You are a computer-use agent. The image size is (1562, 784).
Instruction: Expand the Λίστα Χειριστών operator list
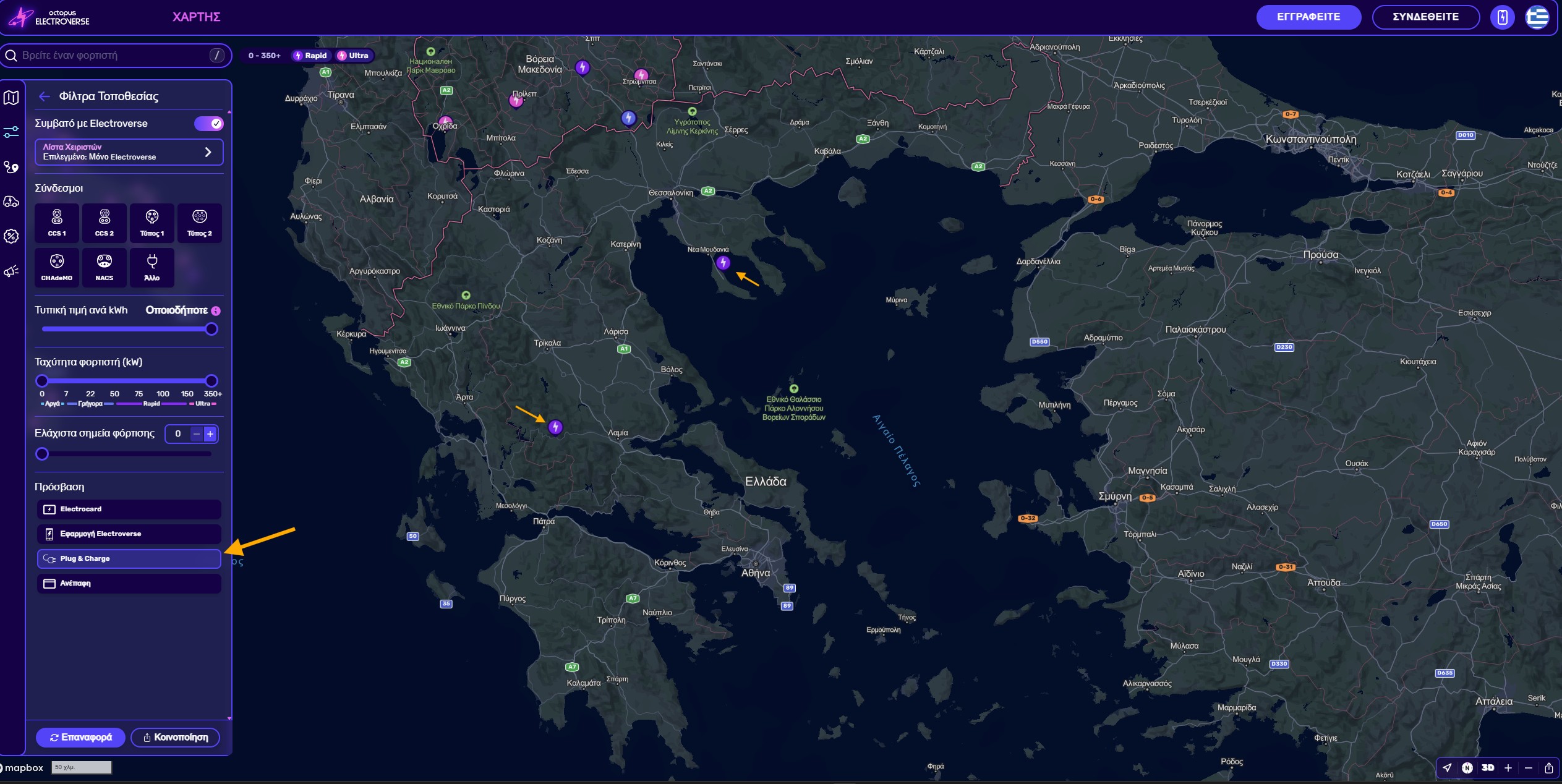point(129,152)
